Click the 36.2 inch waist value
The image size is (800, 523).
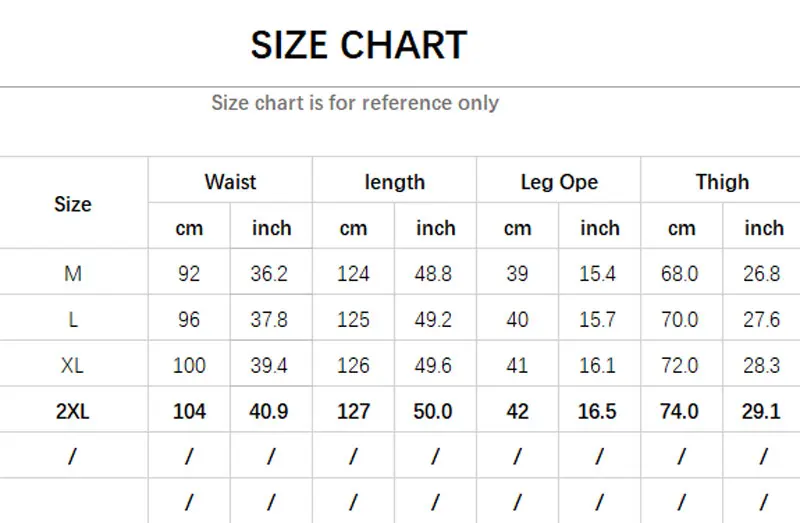tap(270, 274)
